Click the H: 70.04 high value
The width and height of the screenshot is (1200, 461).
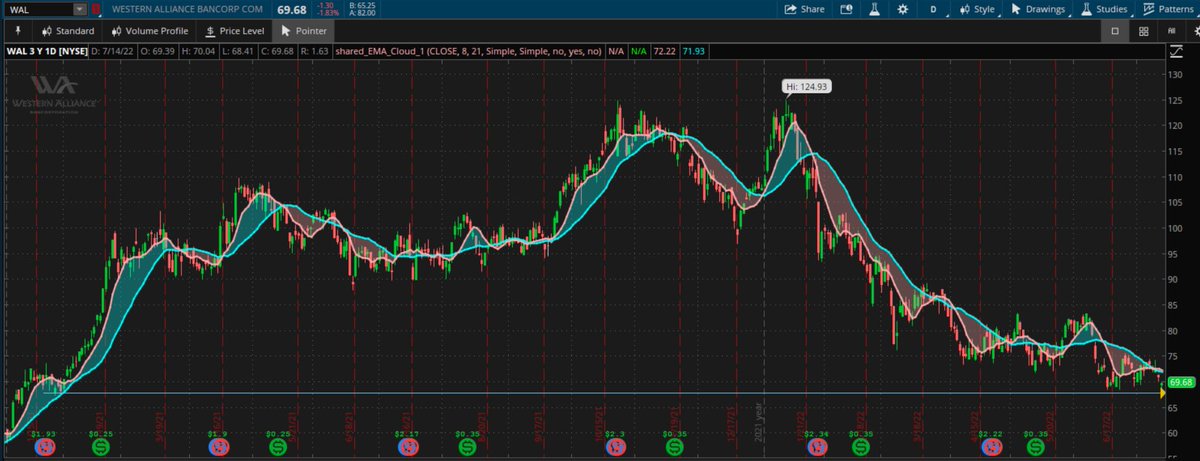pyautogui.click(x=200, y=49)
